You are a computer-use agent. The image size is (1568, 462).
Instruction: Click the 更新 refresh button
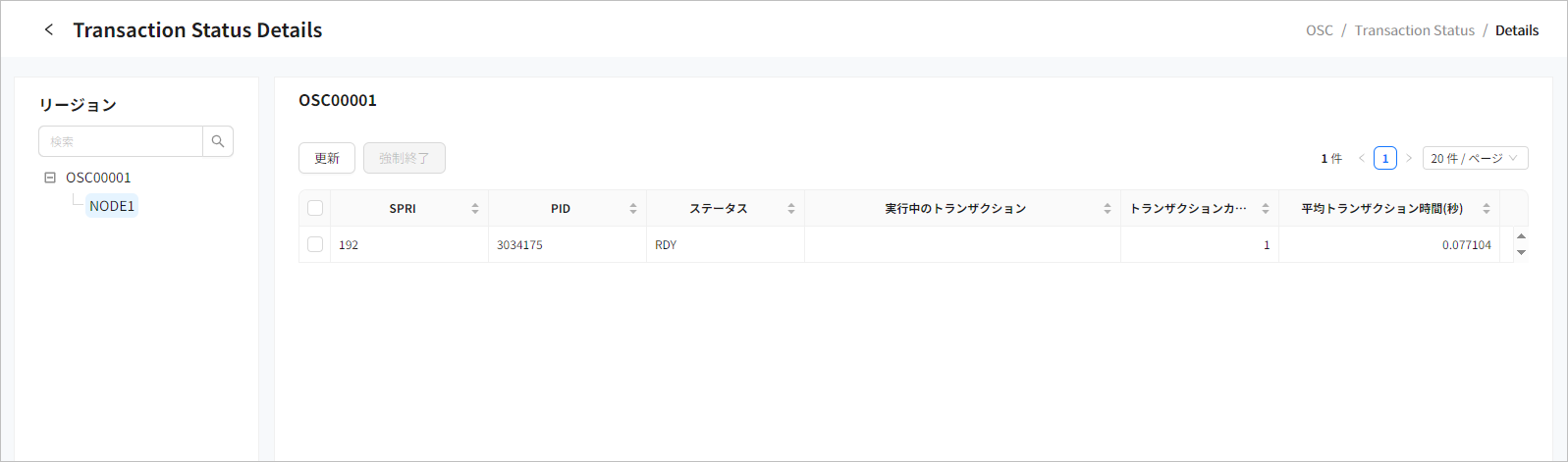[327, 158]
